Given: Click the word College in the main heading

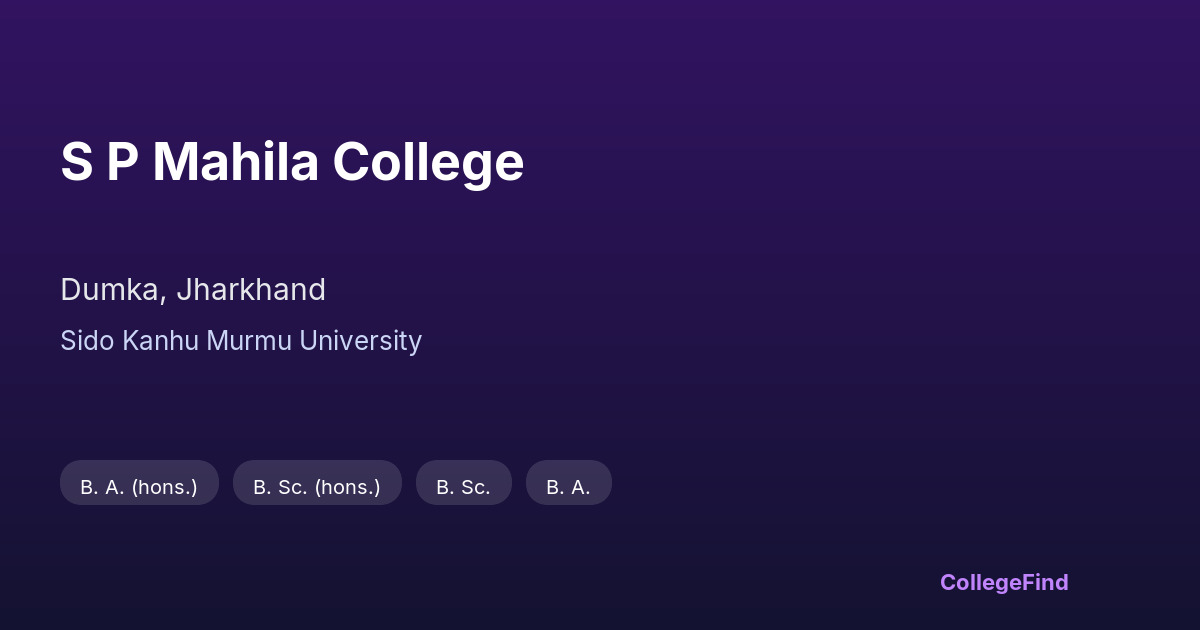Looking at the screenshot, I should point(428,162).
